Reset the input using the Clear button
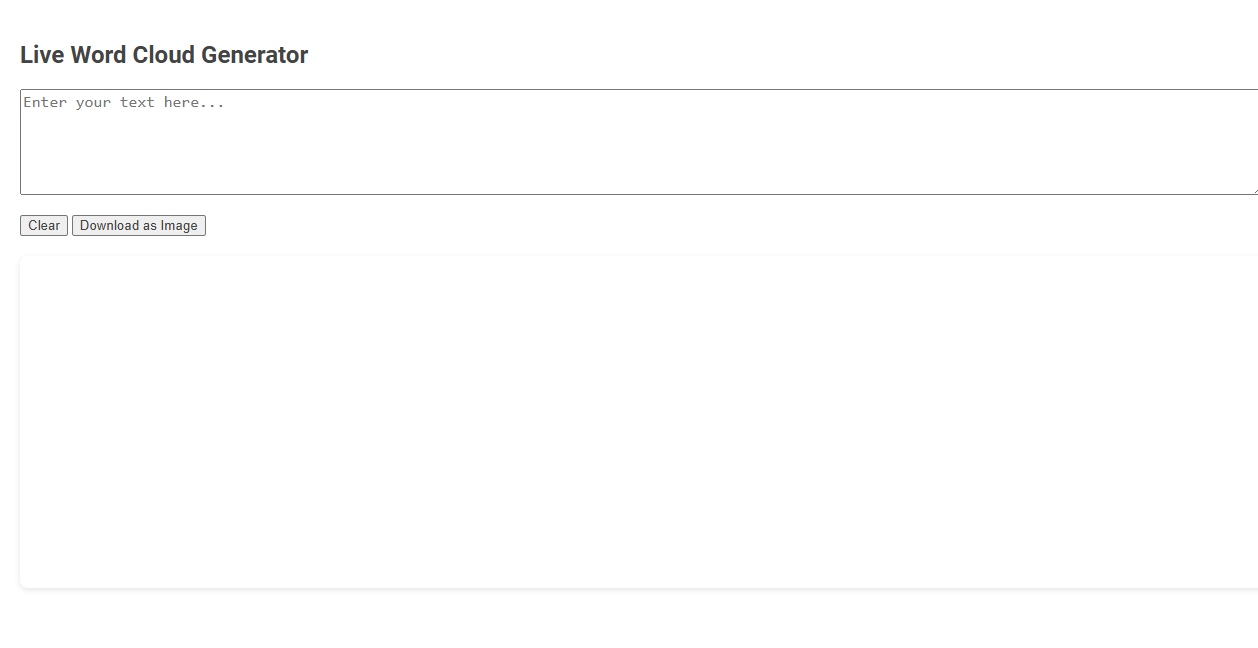The height and width of the screenshot is (648, 1258). (44, 226)
